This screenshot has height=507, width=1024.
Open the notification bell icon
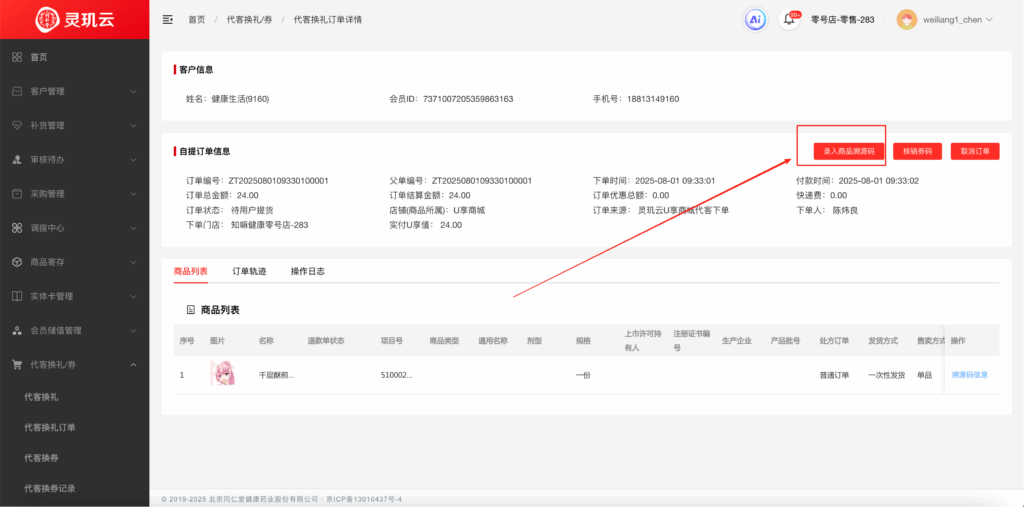tap(789, 19)
